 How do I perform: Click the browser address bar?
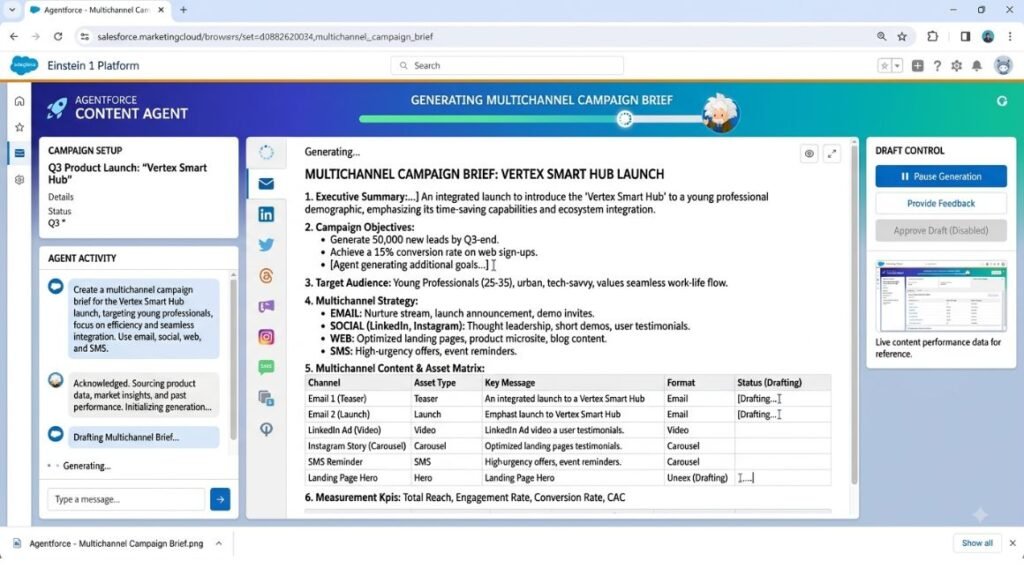(483, 37)
